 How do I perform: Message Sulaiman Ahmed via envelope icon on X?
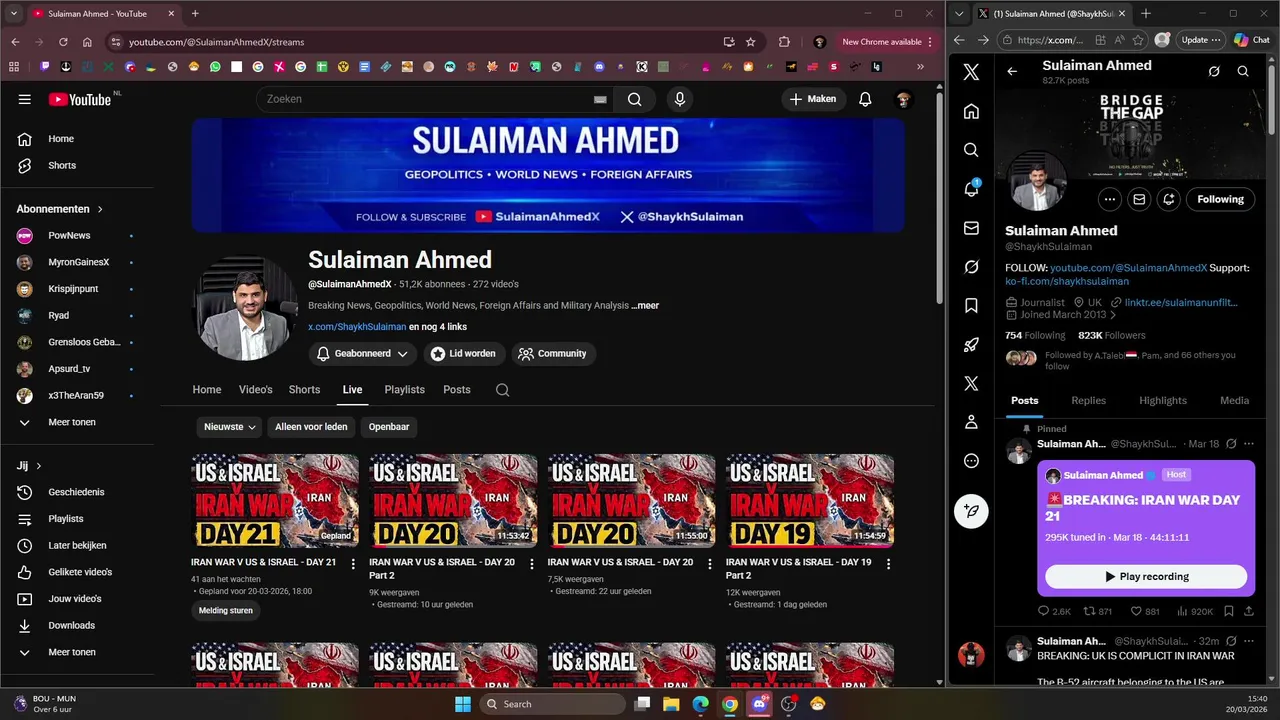[1139, 199]
